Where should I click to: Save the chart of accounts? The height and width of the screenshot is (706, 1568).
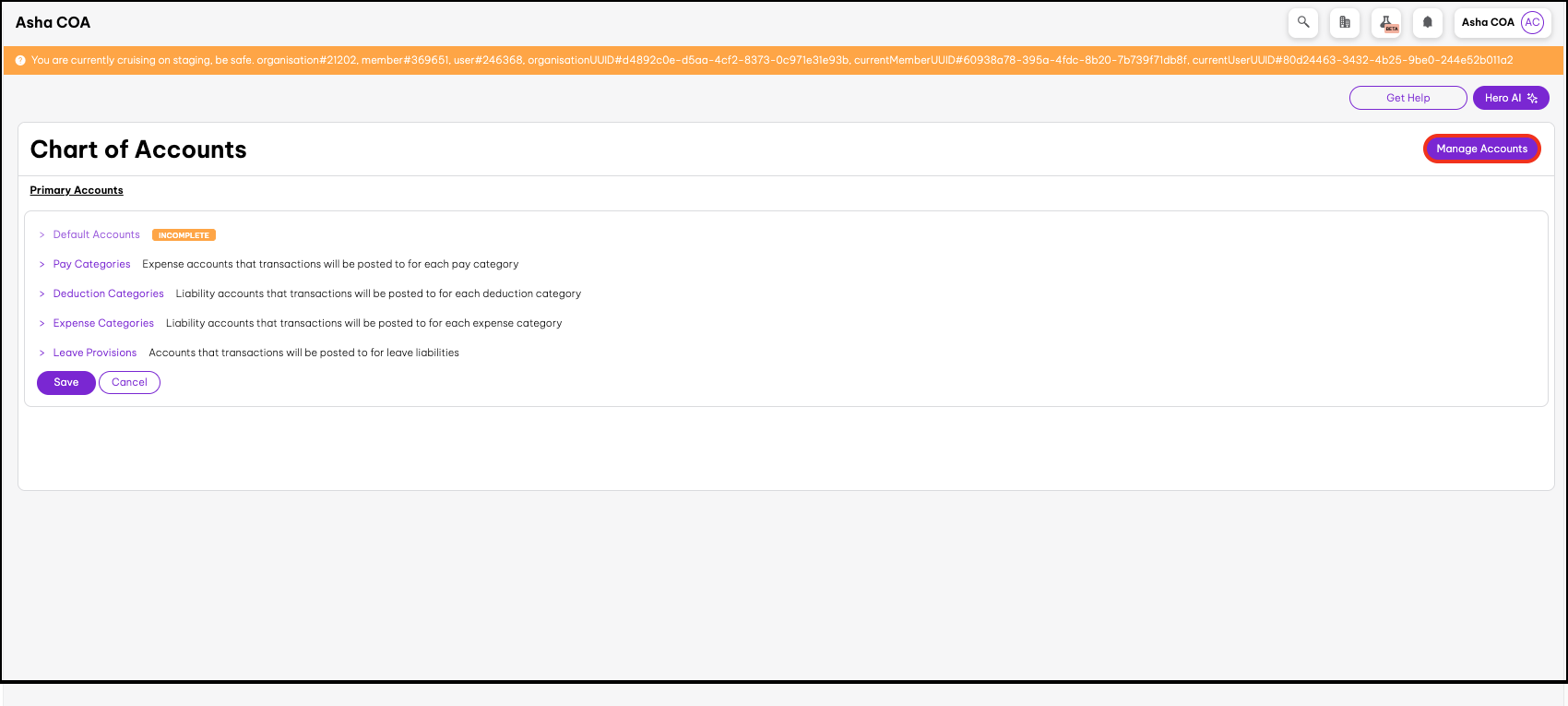[x=65, y=382]
